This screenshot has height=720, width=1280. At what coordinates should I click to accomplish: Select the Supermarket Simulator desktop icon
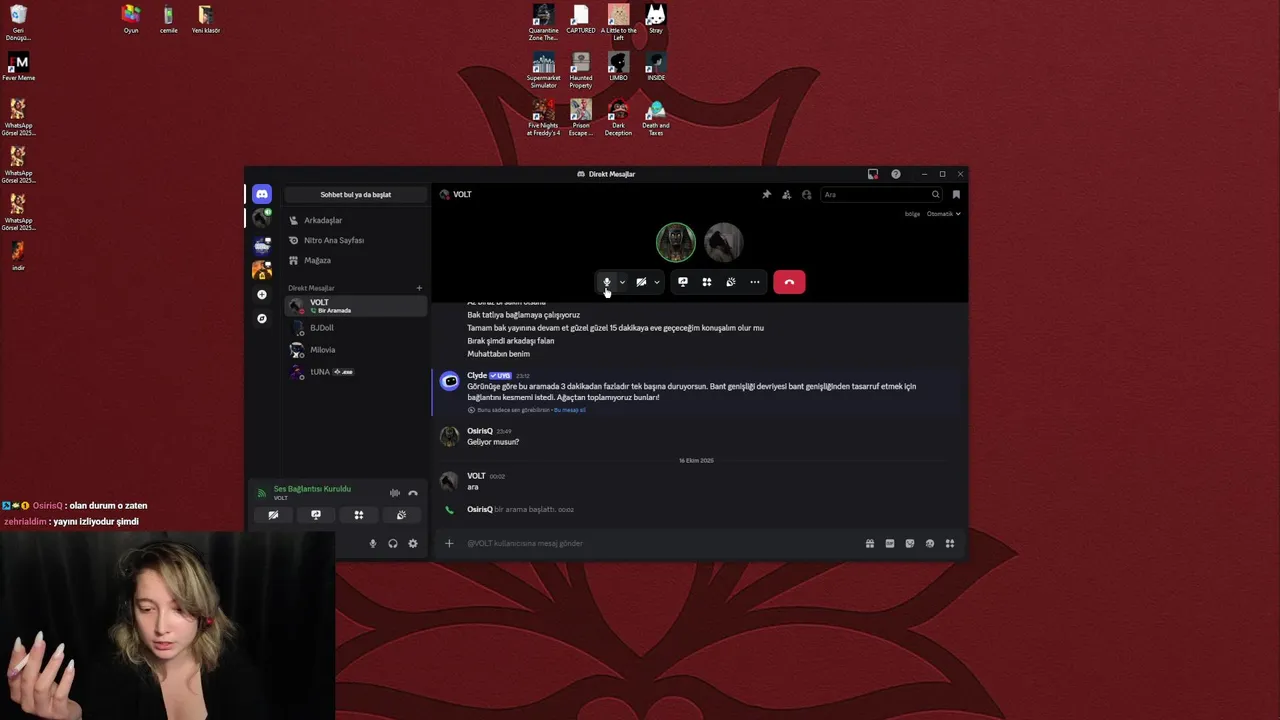pos(544,70)
